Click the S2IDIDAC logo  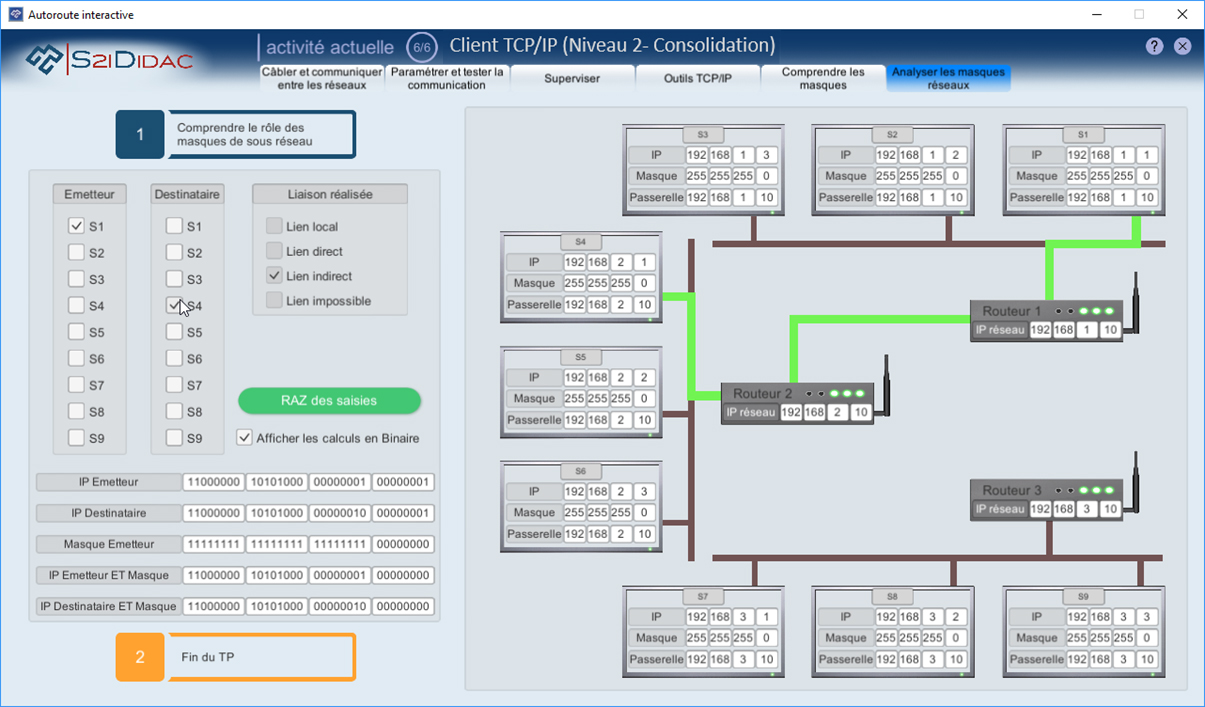point(108,60)
